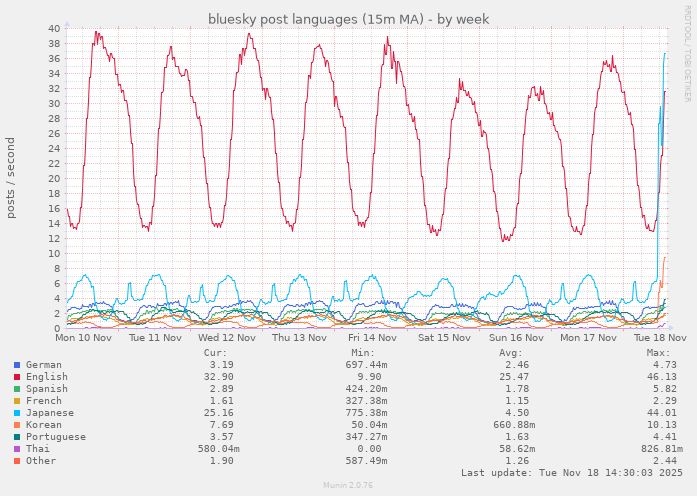Click the 'Mon 10 Nov' axis label
Viewport: 697px width, 496px height.
pos(83,338)
